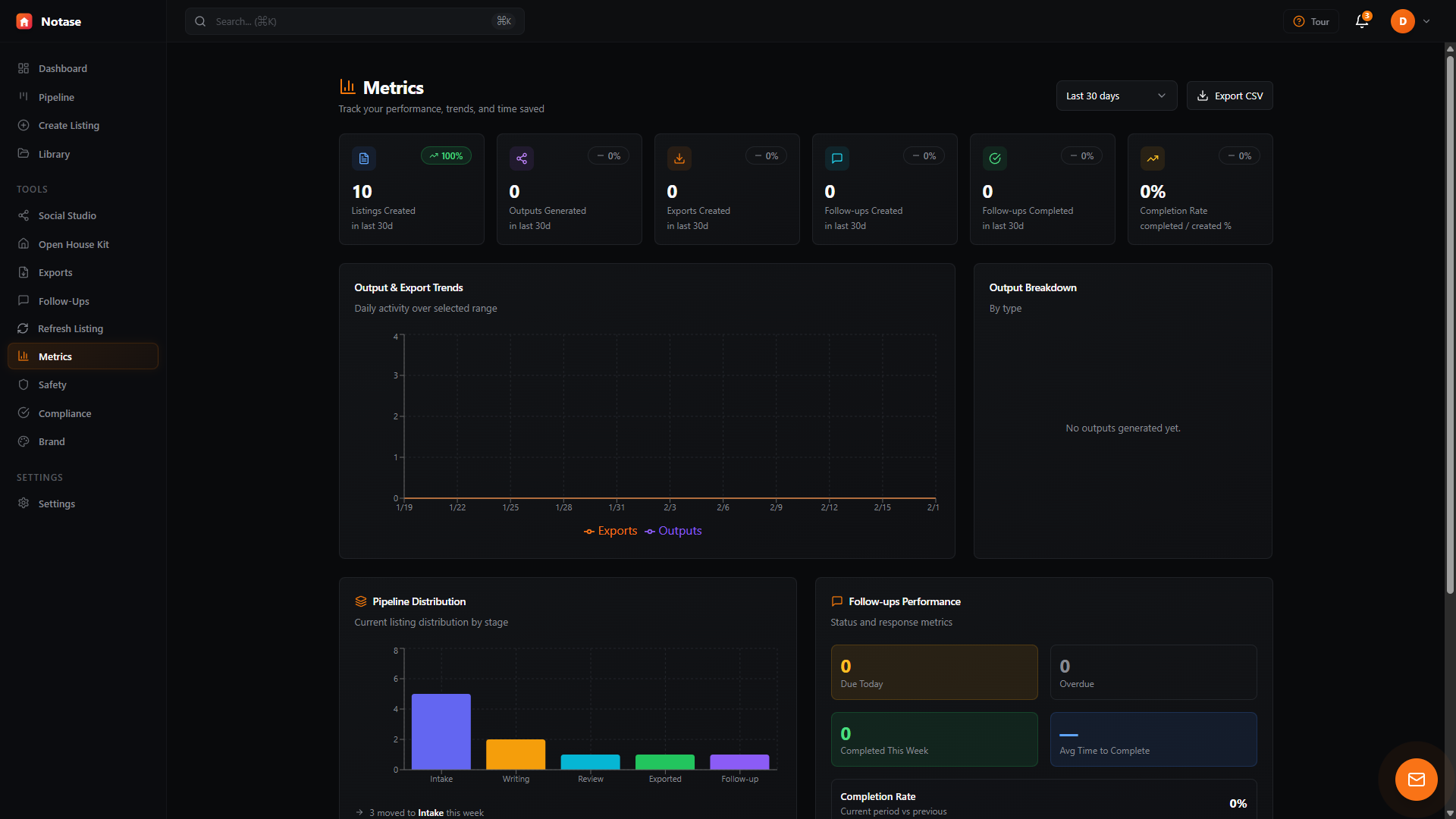Screen dimensions: 1456x819
Task: Open the Compliance checker
Action: (x=64, y=413)
